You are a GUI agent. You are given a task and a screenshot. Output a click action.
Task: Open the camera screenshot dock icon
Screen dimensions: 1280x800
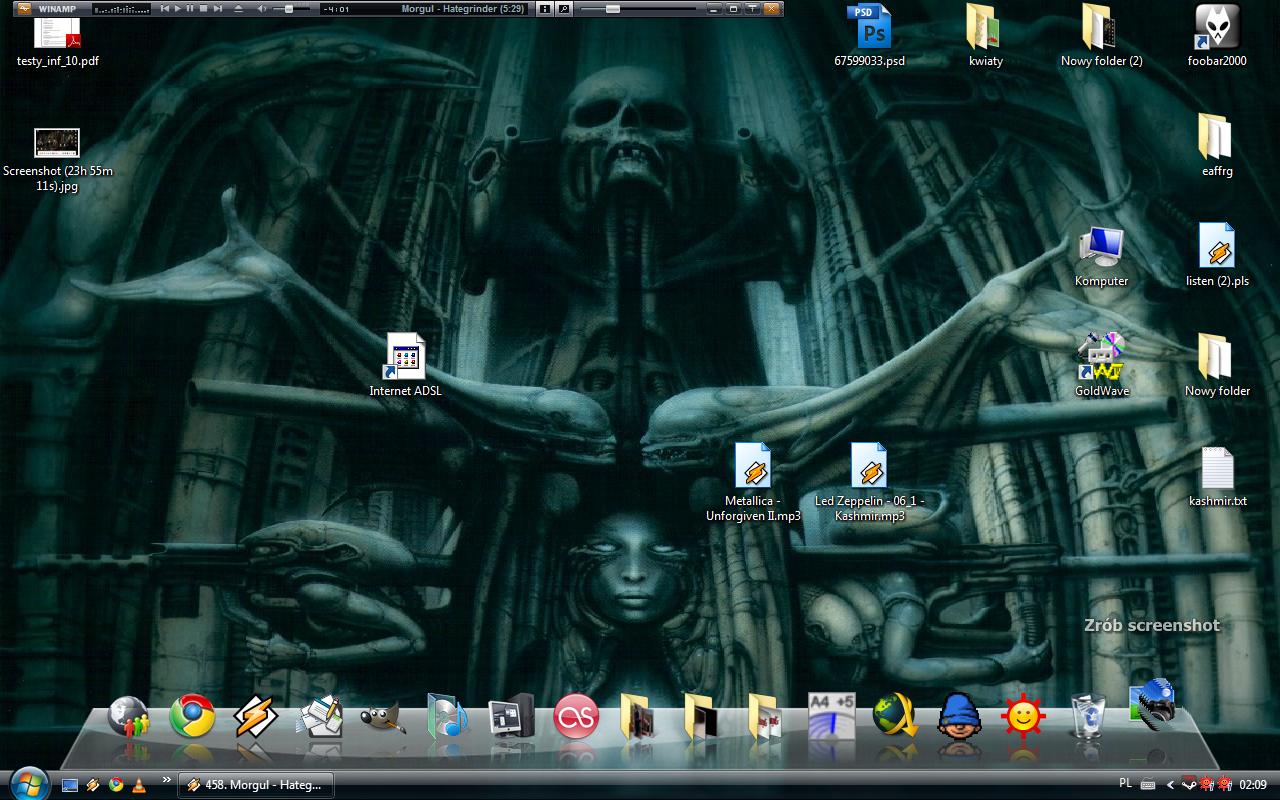[x=1151, y=705]
